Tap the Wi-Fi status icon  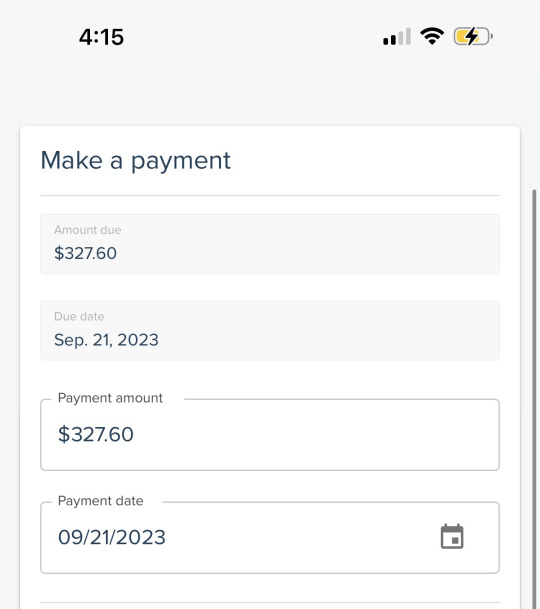coord(432,37)
